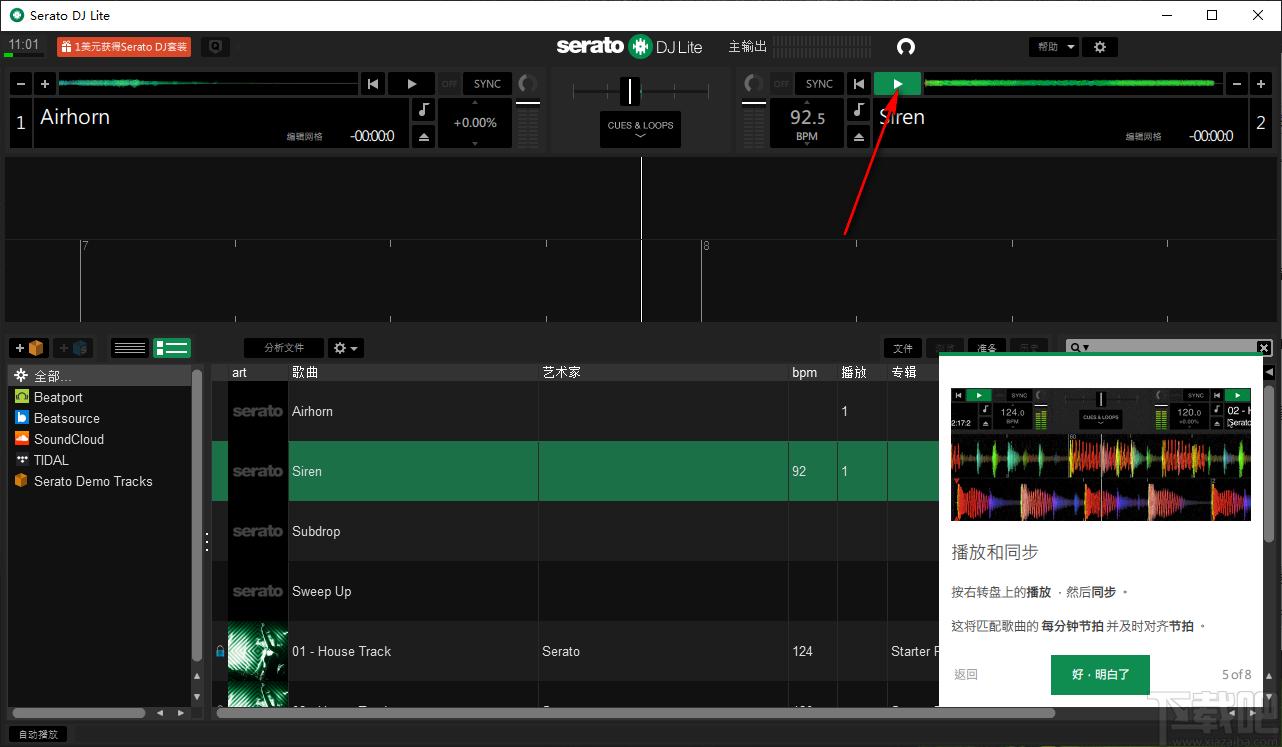The width and height of the screenshot is (1282, 747).
Task: Enable SYNC on deck 1
Action: (488, 84)
